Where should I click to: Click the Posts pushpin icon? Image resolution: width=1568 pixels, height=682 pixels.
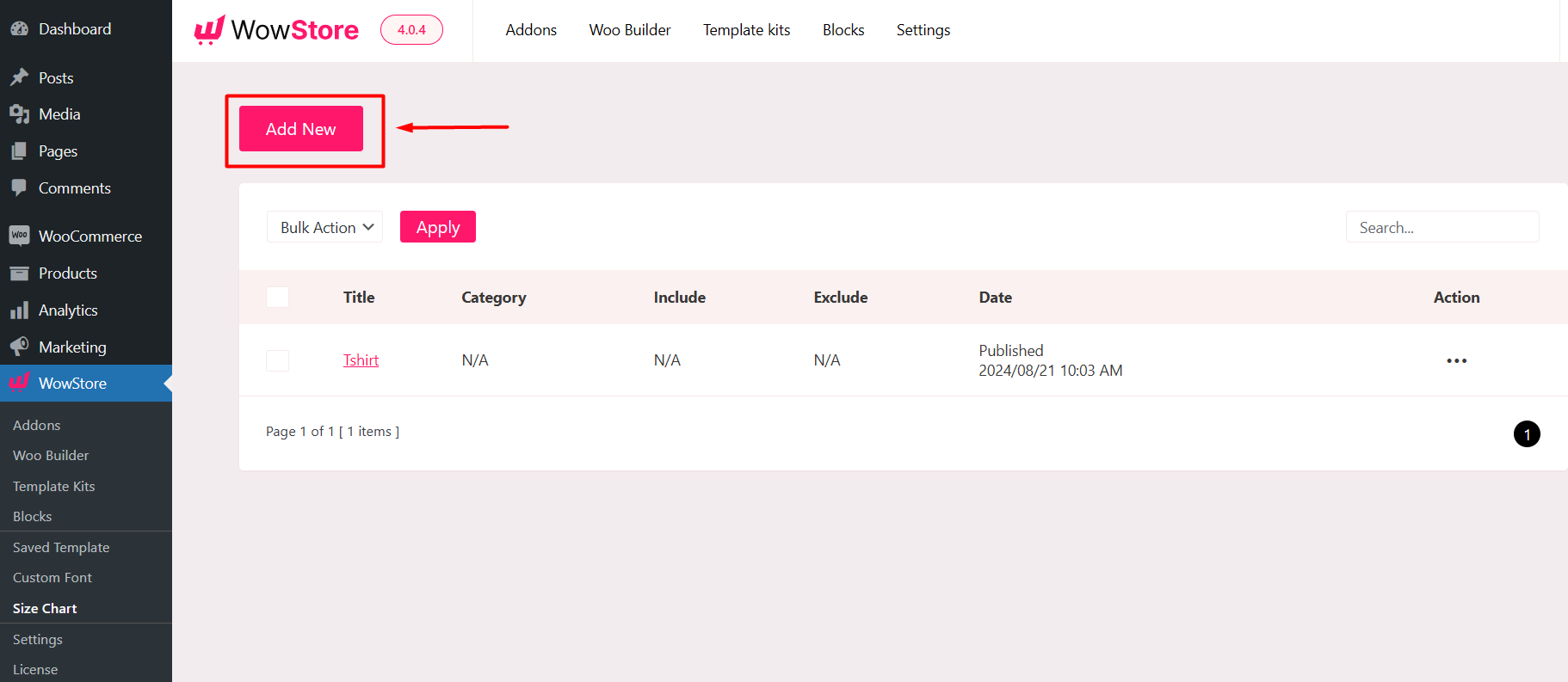(19, 77)
